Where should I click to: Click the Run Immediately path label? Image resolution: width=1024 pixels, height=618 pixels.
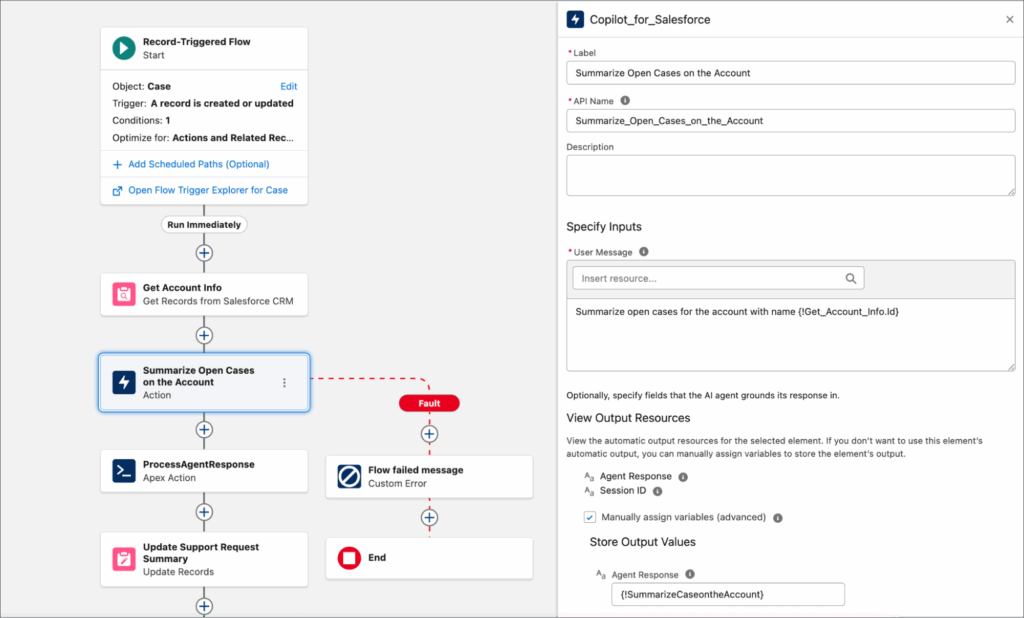click(204, 225)
